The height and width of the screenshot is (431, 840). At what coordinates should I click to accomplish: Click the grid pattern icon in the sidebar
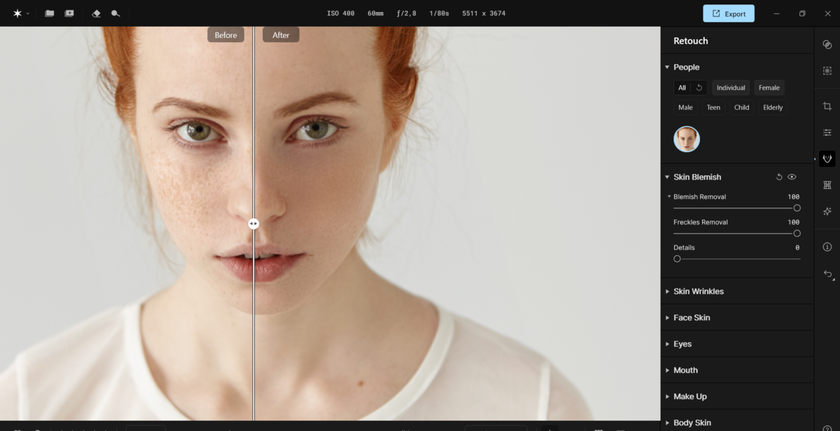(827, 185)
